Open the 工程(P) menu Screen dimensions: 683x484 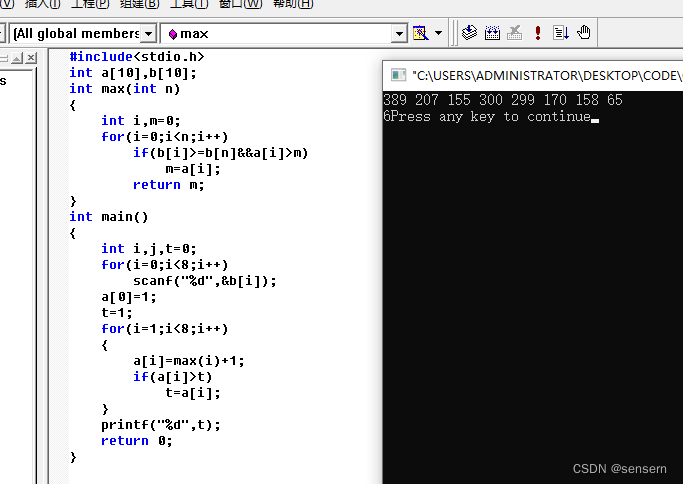point(90,4)
